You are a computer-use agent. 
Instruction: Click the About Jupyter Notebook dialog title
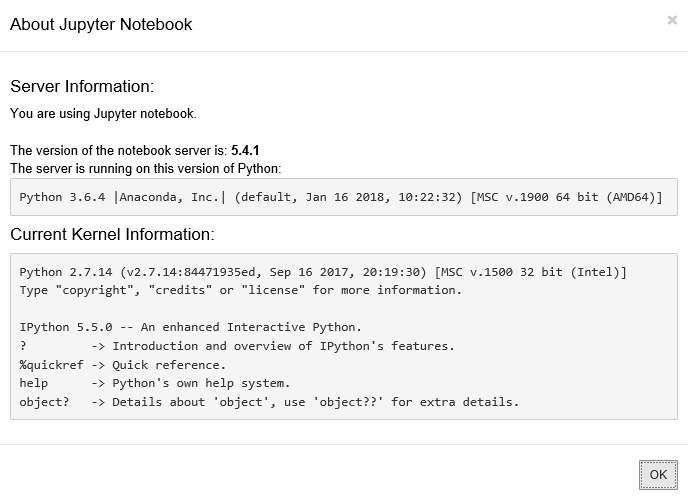click(101, 25)
